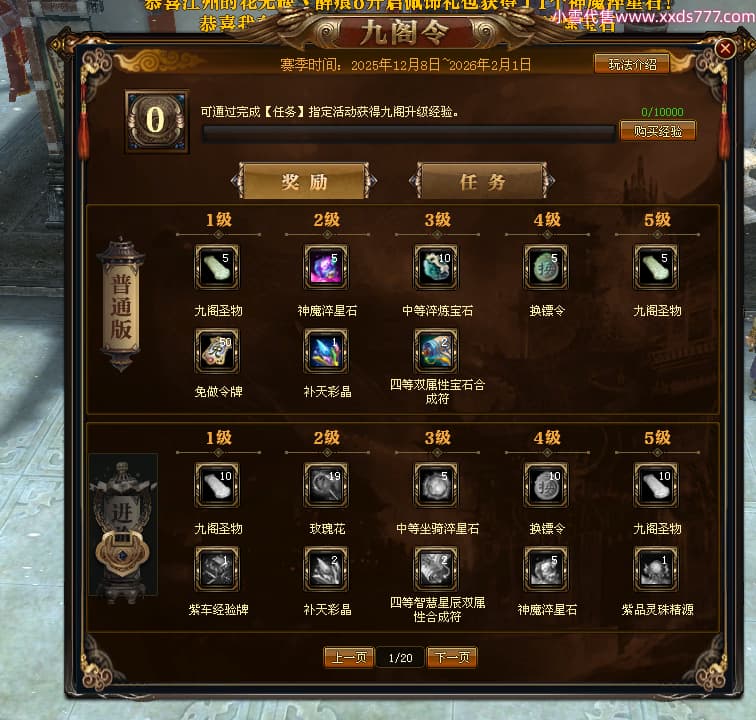The image size is (756, 720).
Task: Click the 神魔淬星石 icon under premium 4级
Action: click(x=546, y=569)
